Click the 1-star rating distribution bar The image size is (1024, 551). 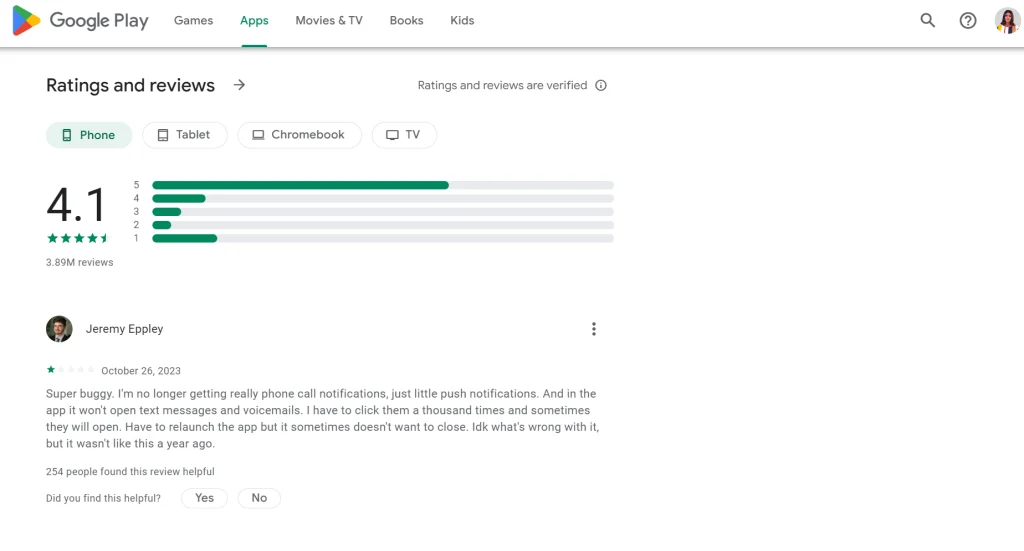(x=382, y=238)
